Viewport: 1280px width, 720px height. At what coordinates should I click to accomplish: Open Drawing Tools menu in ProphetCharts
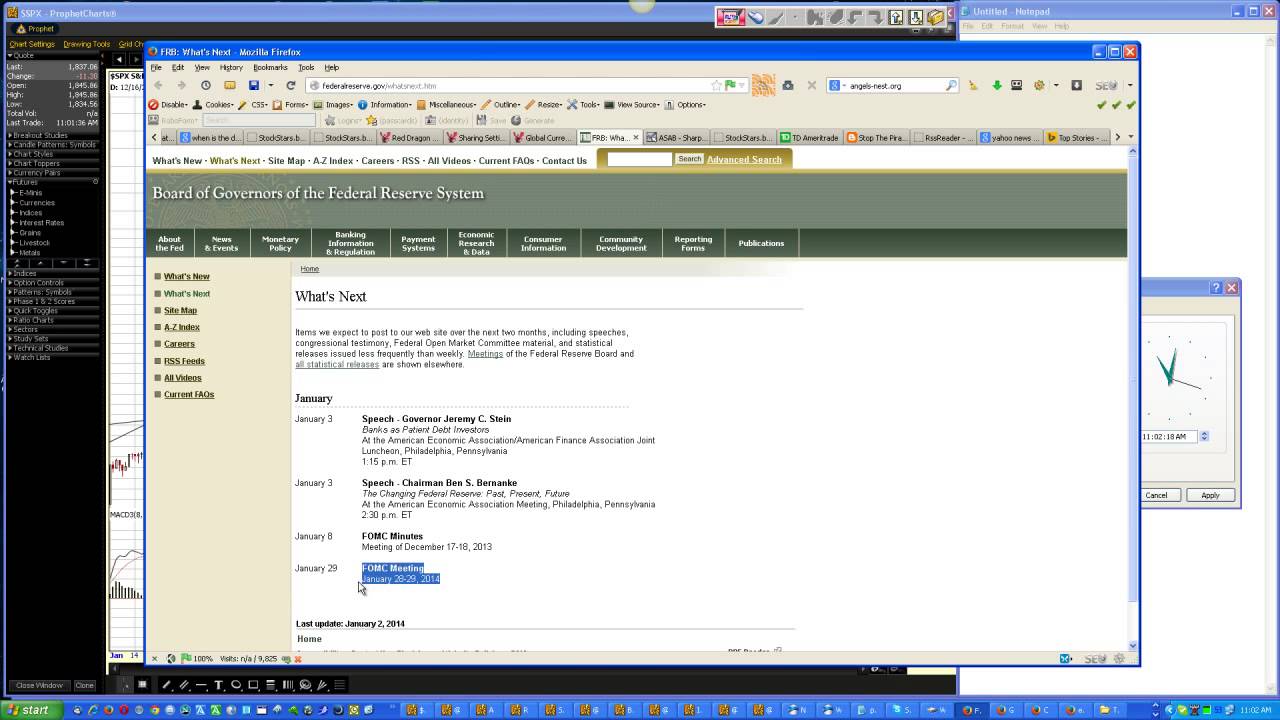coord(87,44)
